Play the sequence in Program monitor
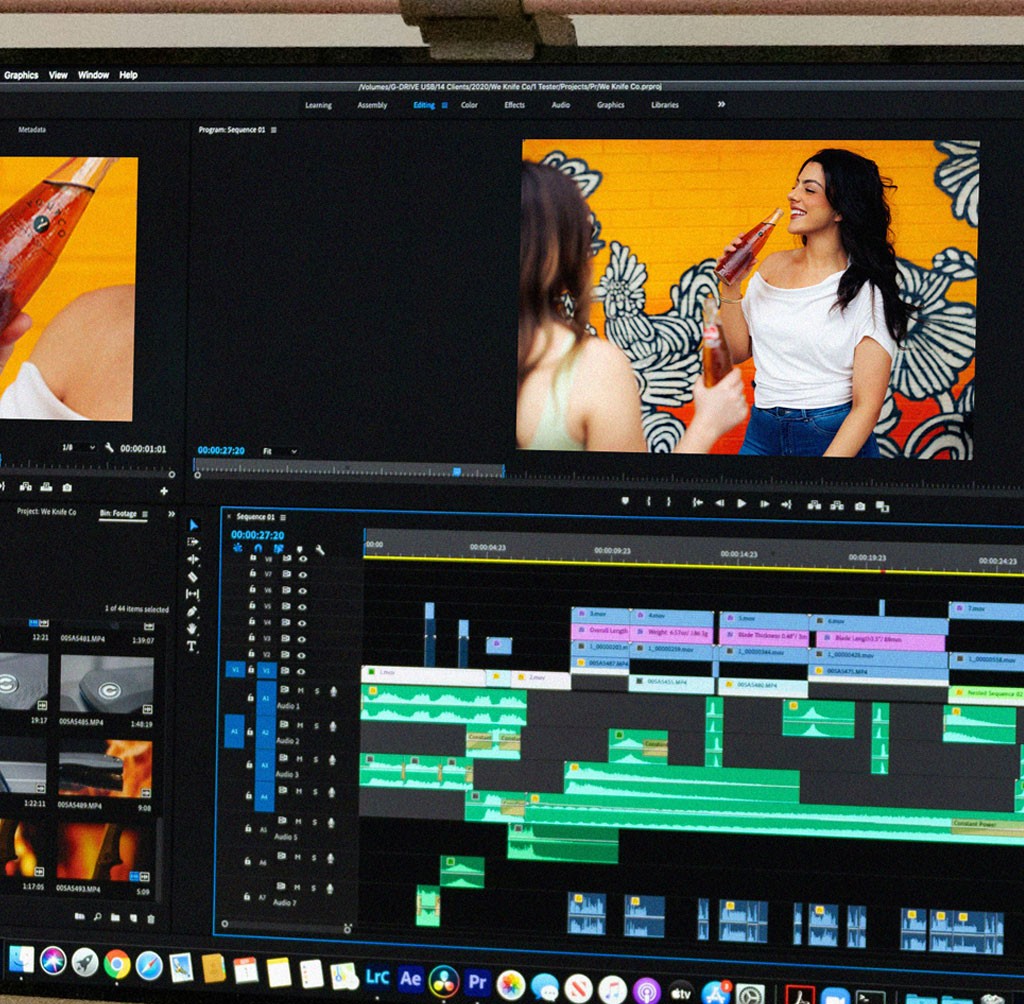The height and width of the screenshot is (1004, 1024). [x=742, y=504]
